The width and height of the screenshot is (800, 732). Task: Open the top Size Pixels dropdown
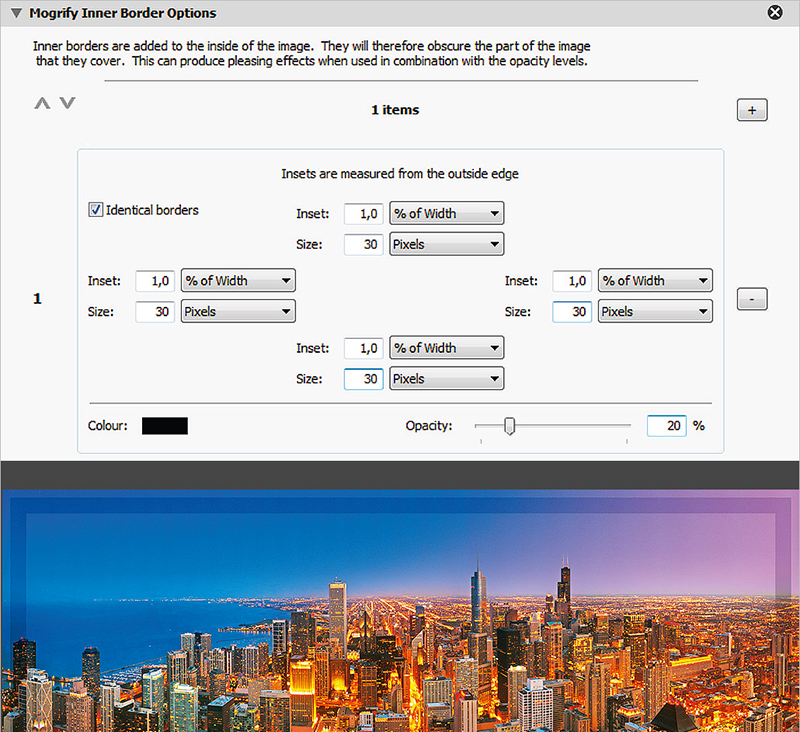click(x=446, y=244)
